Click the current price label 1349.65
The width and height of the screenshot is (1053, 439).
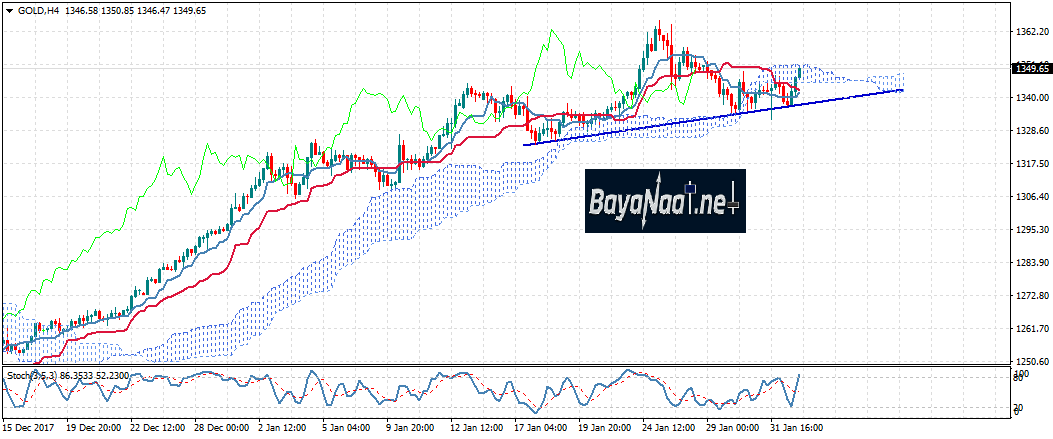pyautogui.click(x=1031, y=69)
